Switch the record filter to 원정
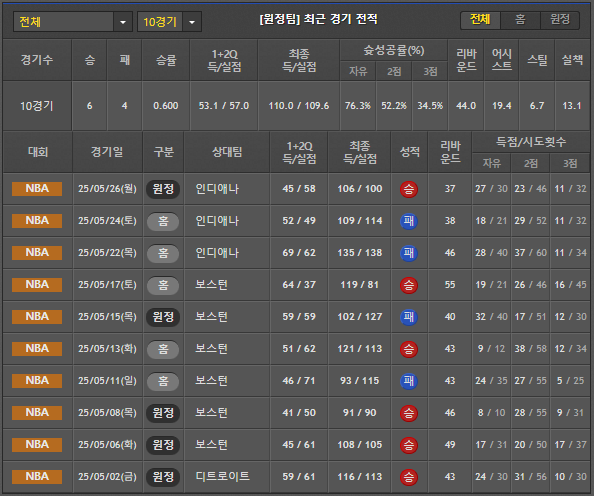594x496 pixels. [x=560, y=20]
